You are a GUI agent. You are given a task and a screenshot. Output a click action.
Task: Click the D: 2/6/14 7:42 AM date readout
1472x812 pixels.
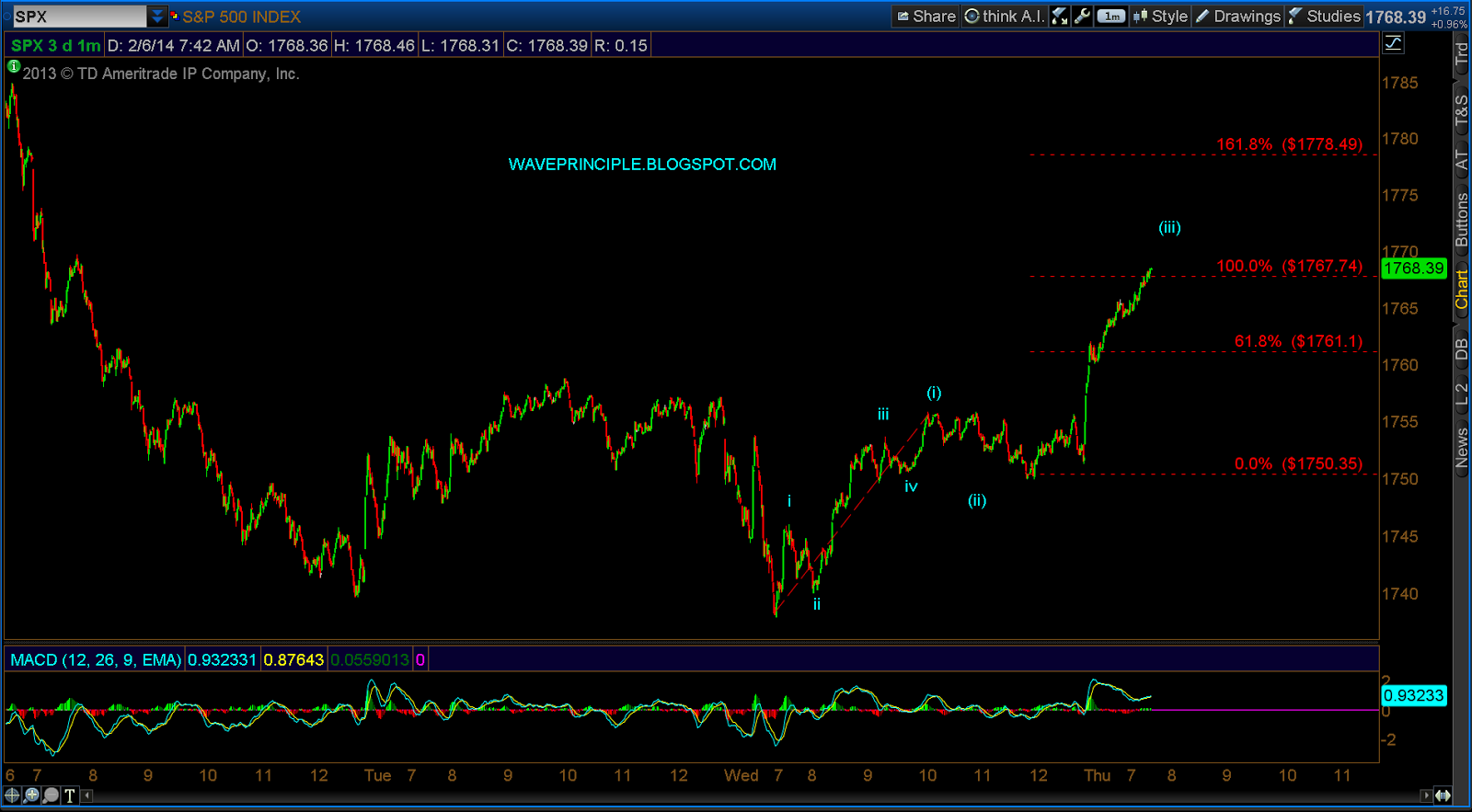coord(173,45)
